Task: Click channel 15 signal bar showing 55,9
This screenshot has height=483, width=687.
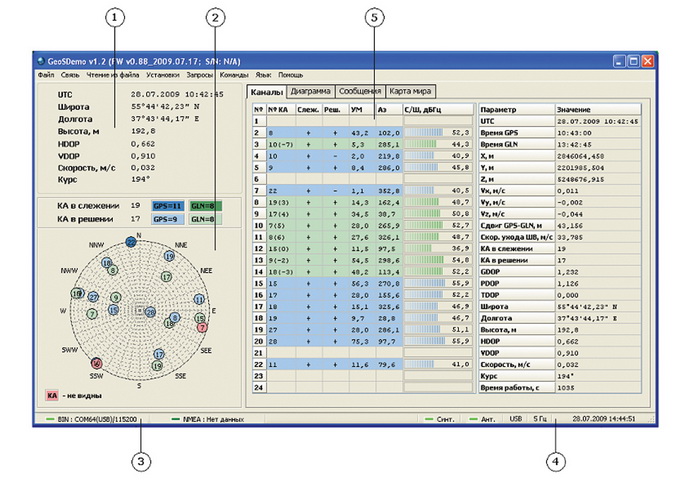Action: 438,283
